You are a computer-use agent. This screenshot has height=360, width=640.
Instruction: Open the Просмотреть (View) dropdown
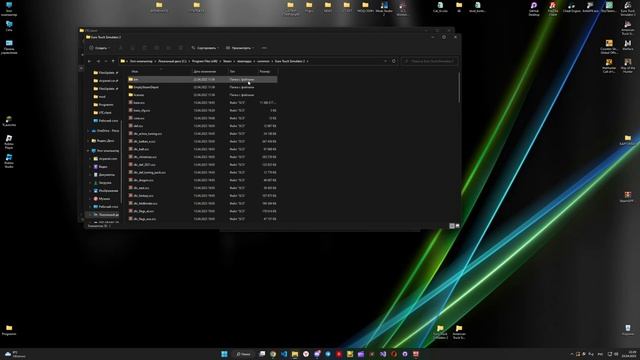pos(240,48)
